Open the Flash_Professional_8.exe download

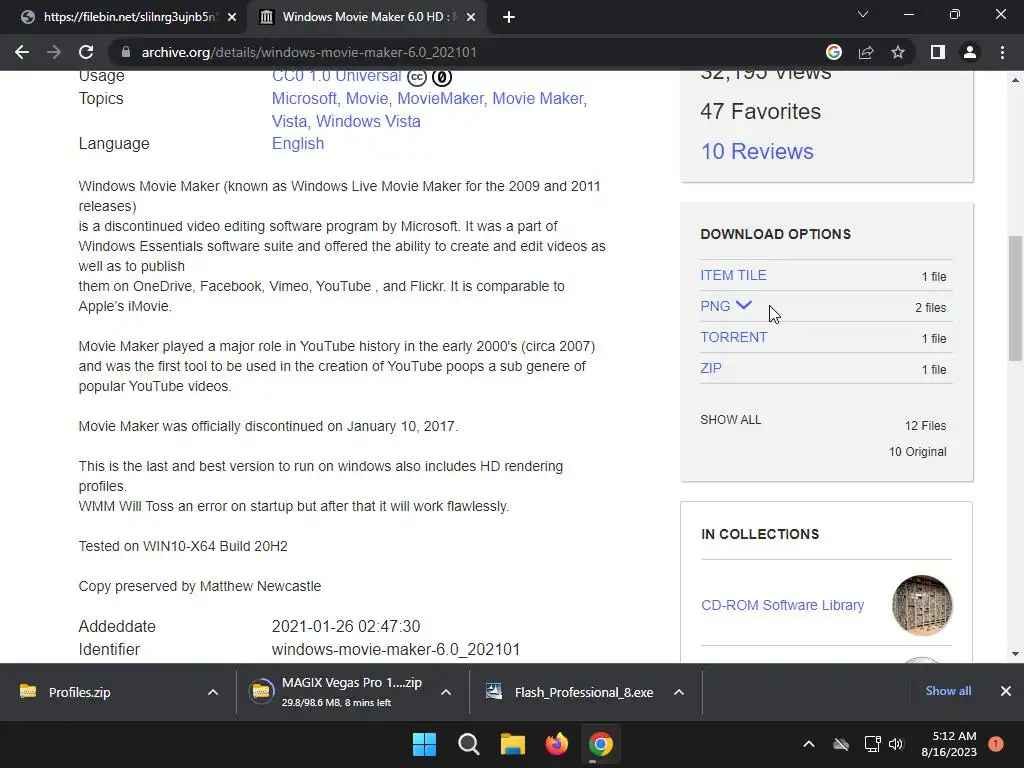569,692
